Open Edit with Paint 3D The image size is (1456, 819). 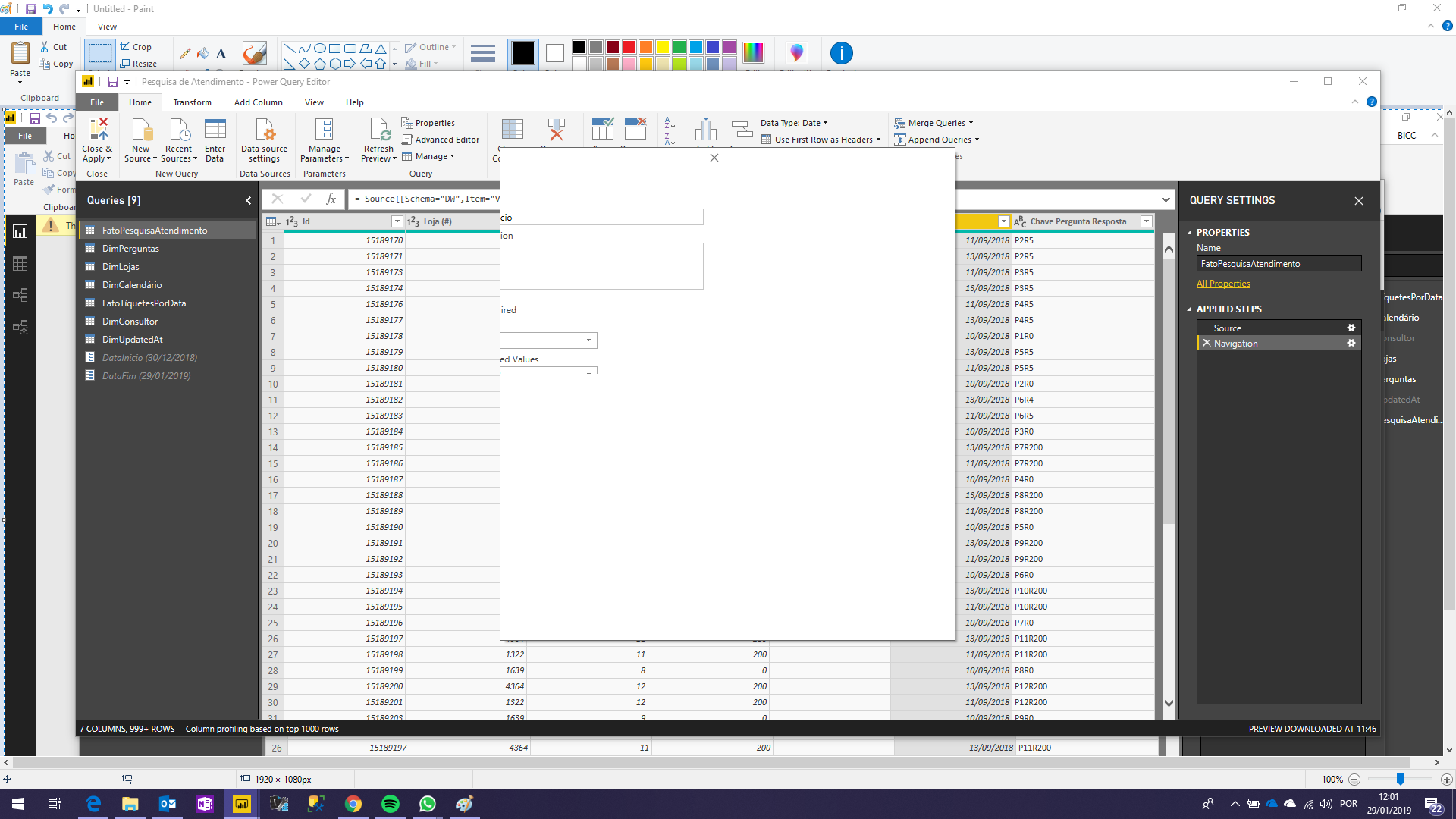(796, 53)
